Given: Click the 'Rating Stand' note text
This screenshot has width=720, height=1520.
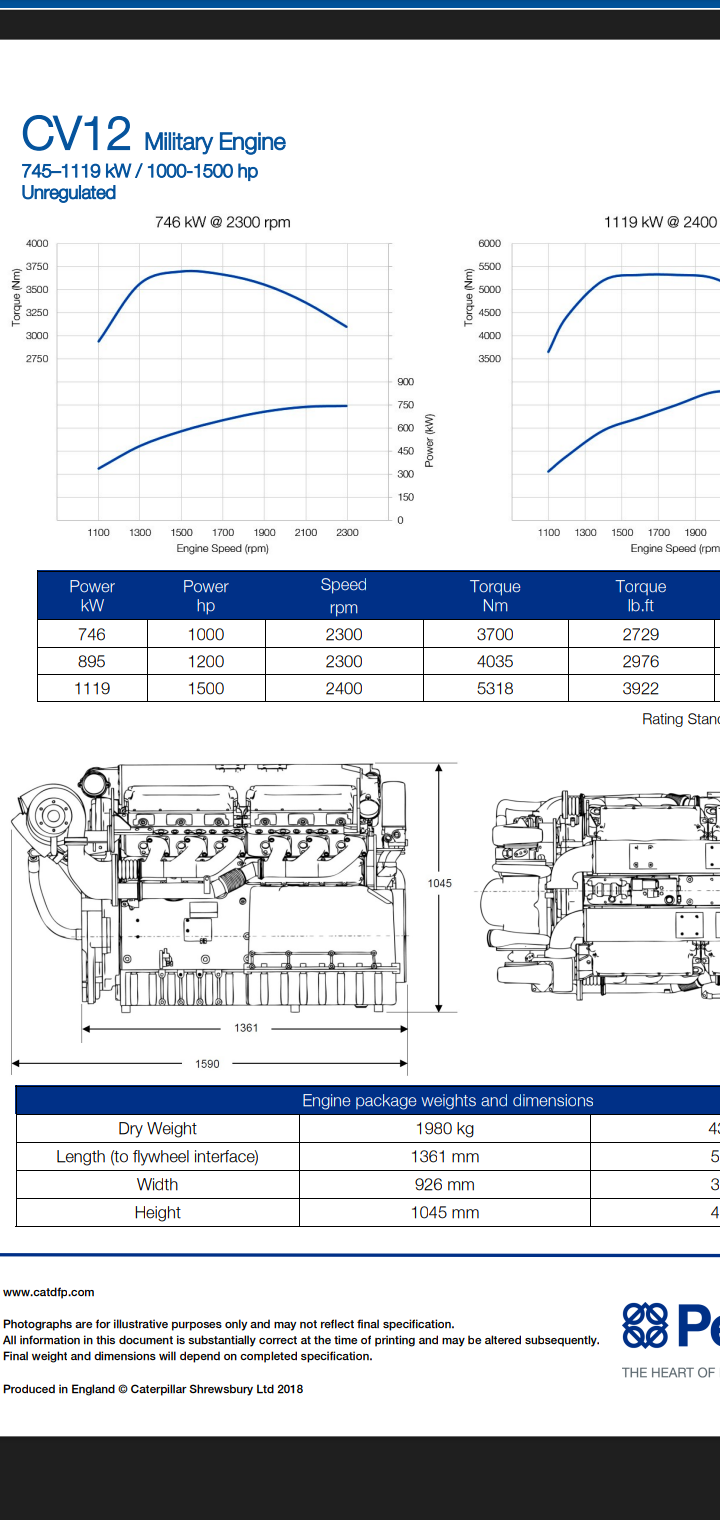Looking at the screenshot, I should pyautogui.click(x=681, y=719).
